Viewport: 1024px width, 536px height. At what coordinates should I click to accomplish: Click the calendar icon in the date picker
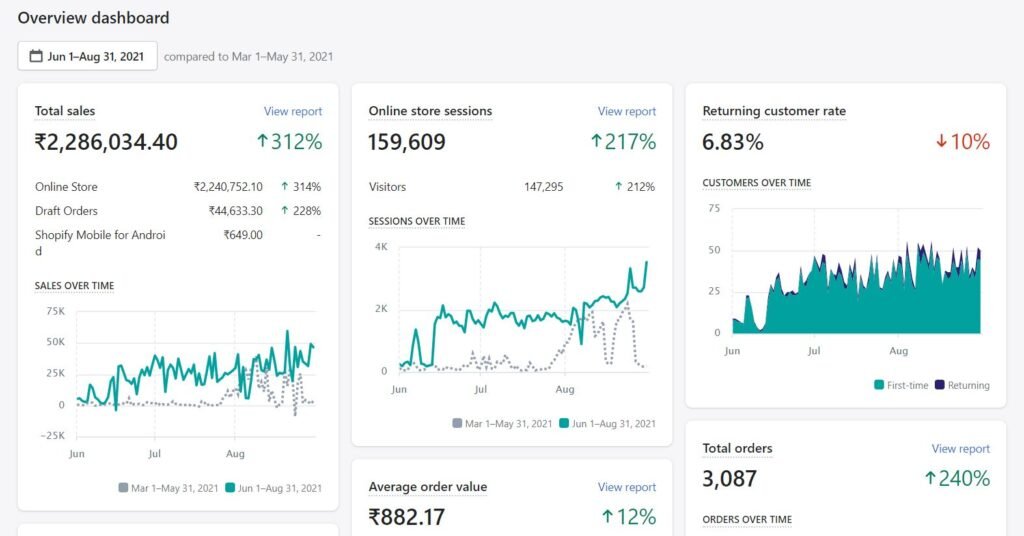(36, 57)
